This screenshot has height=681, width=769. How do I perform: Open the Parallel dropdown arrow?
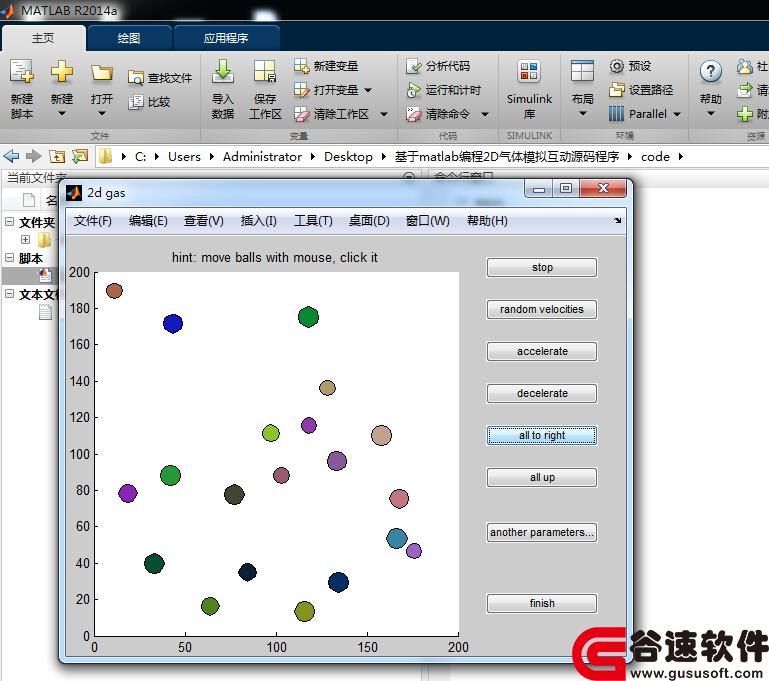677,114
